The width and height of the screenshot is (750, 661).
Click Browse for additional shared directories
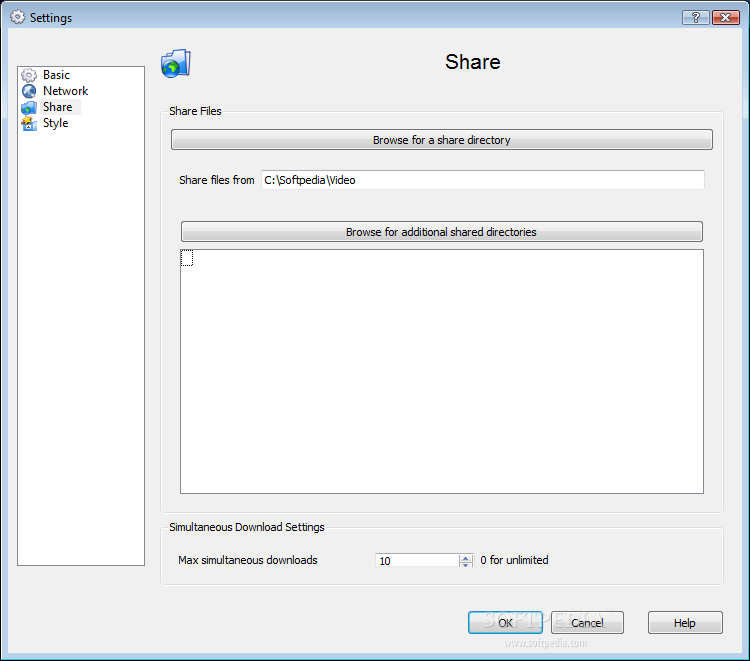tap(441, 231)
